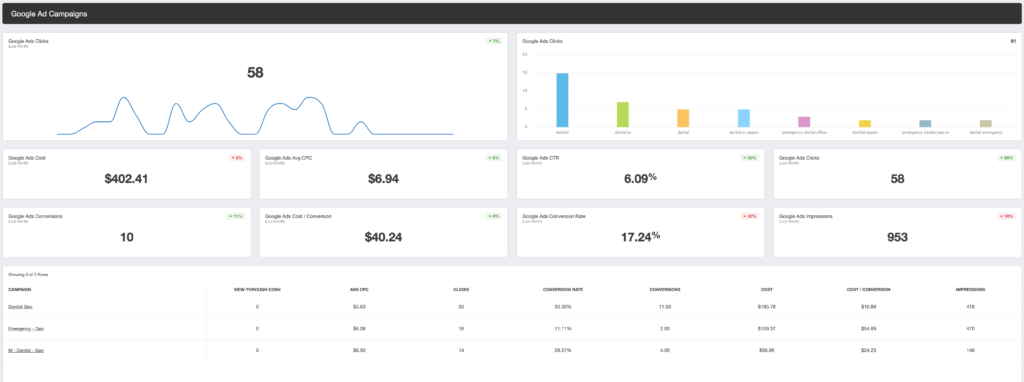Image resolution: width=1024 pixels, height=382 pixels.
Task: Click the pink 'emergency dental office' bar
Action: click(804, 122)
